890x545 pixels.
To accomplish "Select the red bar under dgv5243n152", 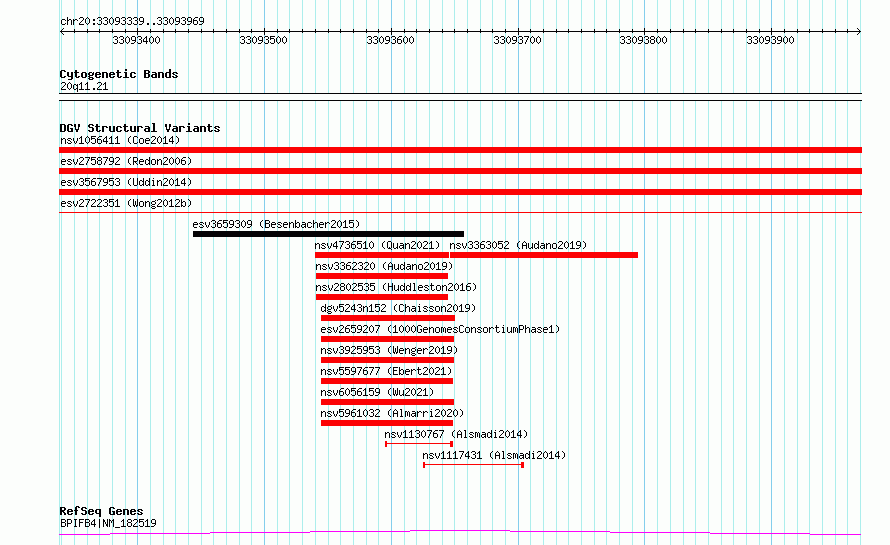I will (388, 318).
